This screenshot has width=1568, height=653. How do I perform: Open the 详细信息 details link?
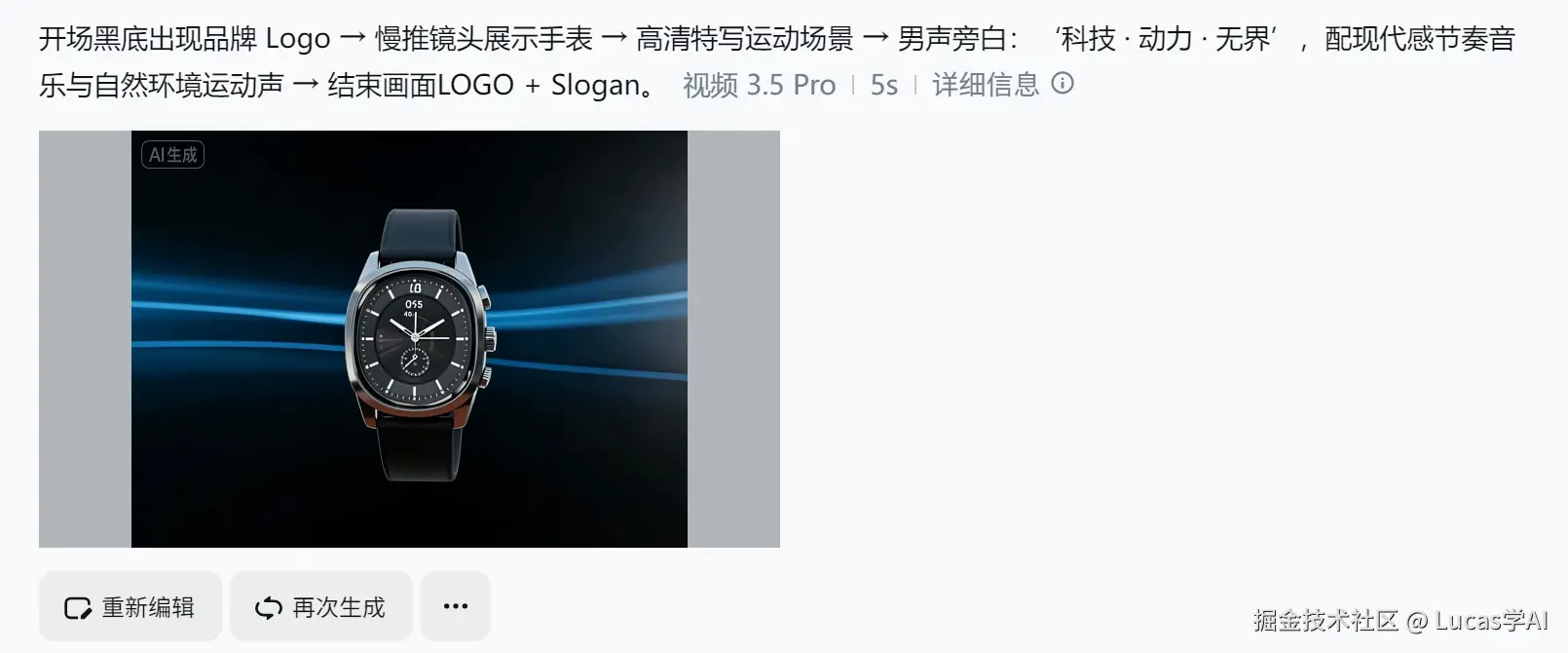coord(986,85)
